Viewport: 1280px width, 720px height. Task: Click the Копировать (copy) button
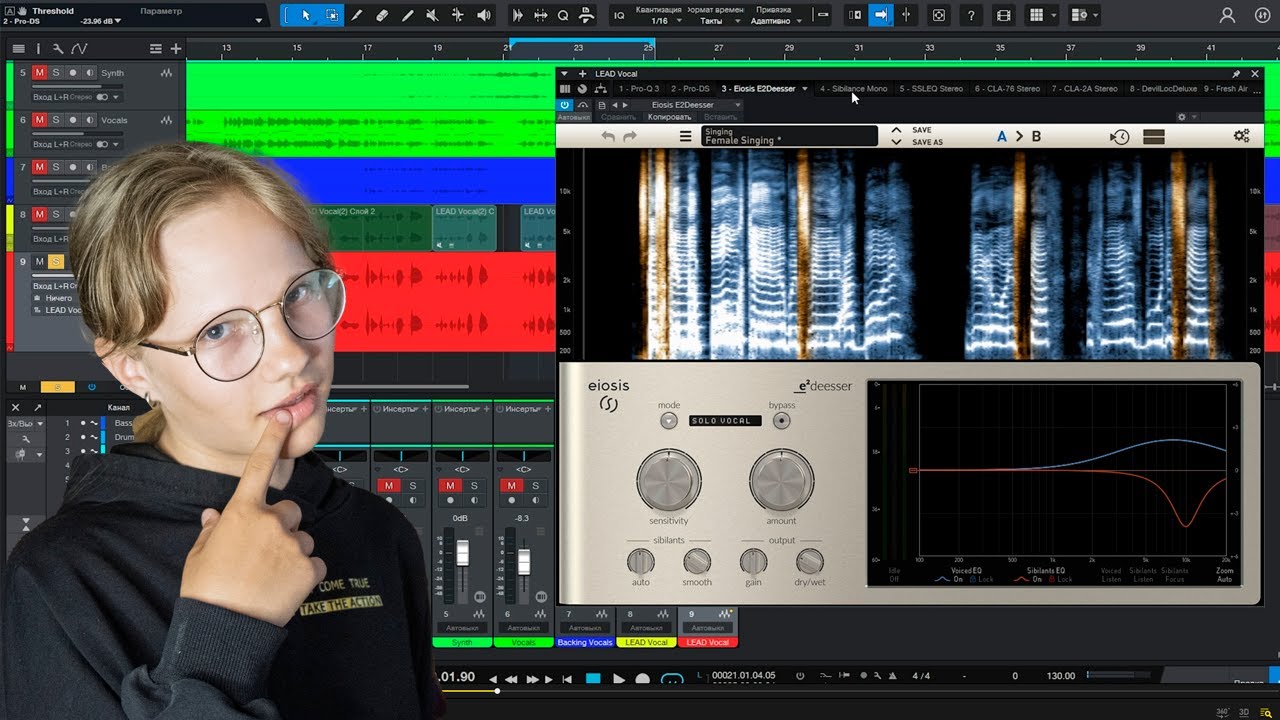[669, 117]
